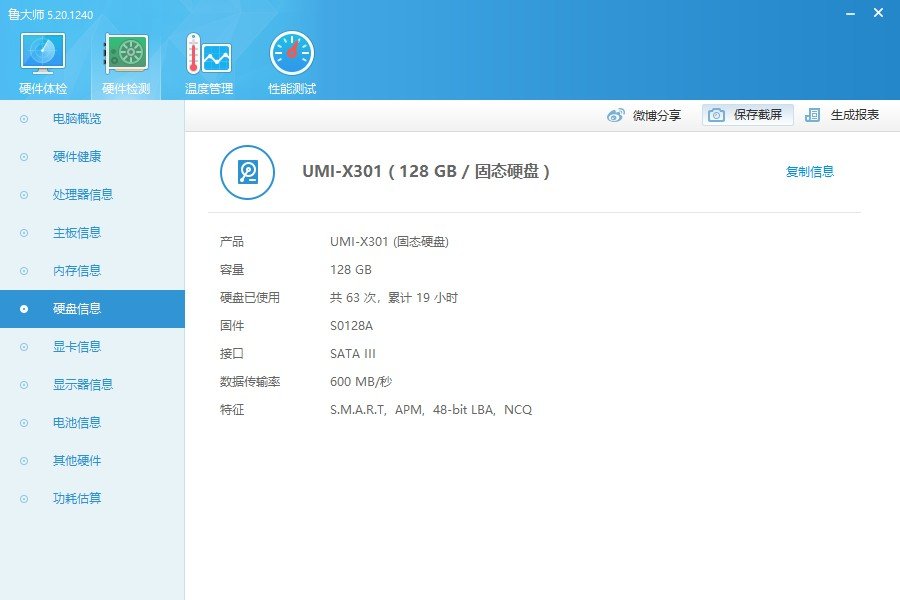Click the 数据传输率 field label
This screenshot has width=900, height=600.
[x=250, y=382]
